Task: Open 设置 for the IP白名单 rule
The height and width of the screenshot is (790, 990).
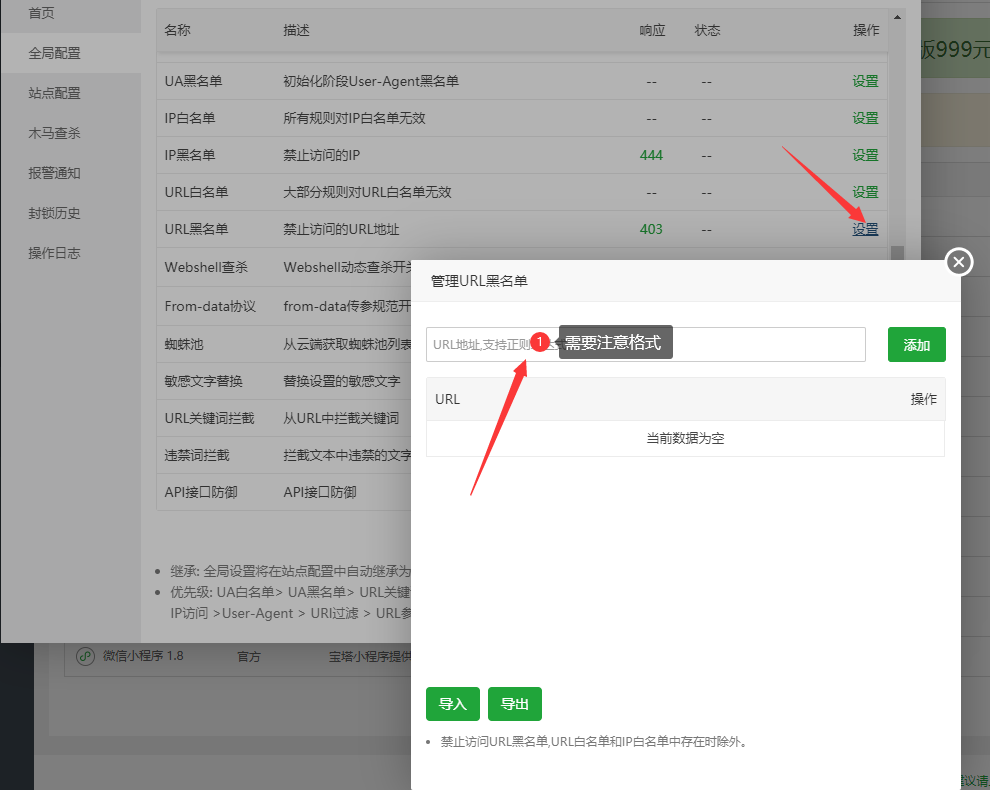Action: coord(865,117)
